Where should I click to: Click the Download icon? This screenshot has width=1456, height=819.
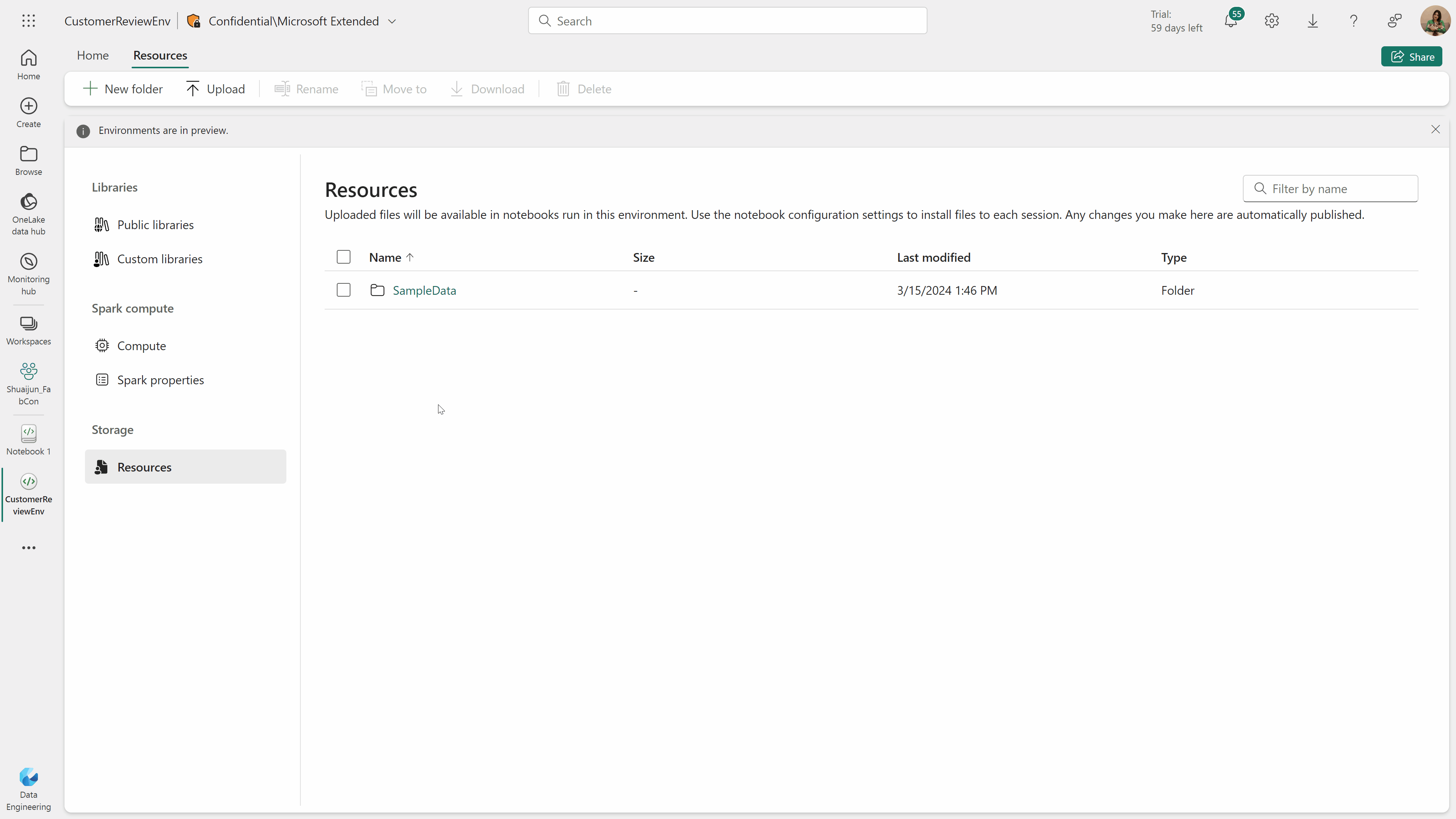click(456, 89)
